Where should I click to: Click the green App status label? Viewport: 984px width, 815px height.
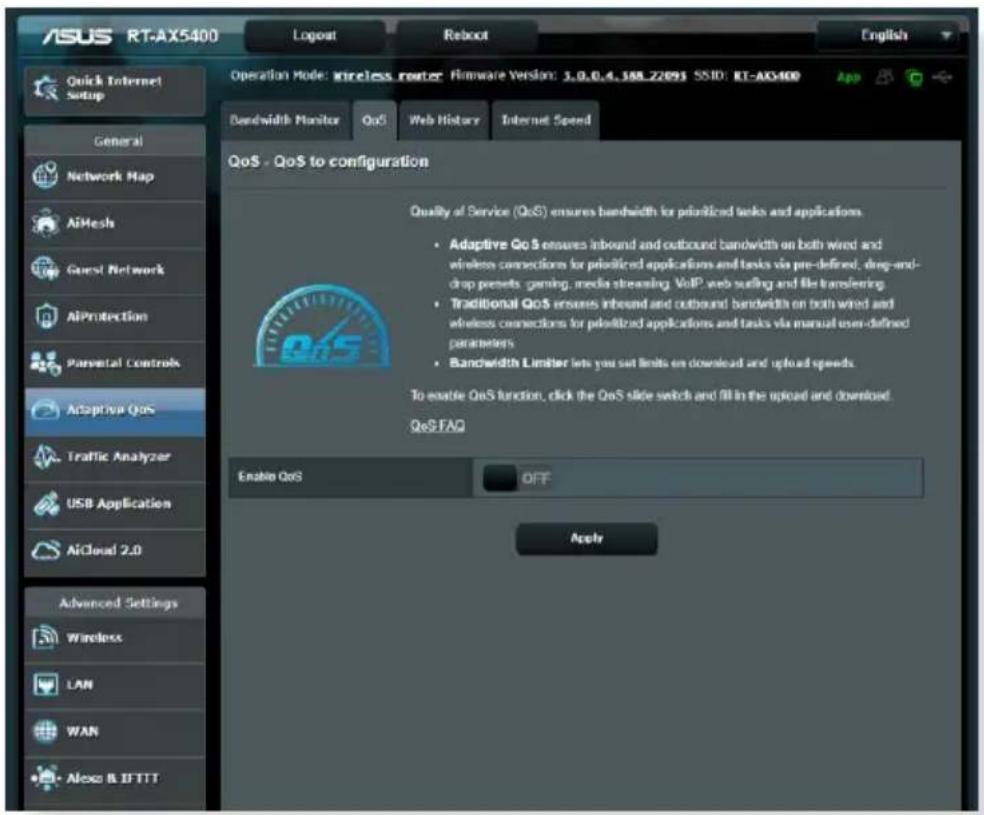pyautogui.click(x=848, y=77)
